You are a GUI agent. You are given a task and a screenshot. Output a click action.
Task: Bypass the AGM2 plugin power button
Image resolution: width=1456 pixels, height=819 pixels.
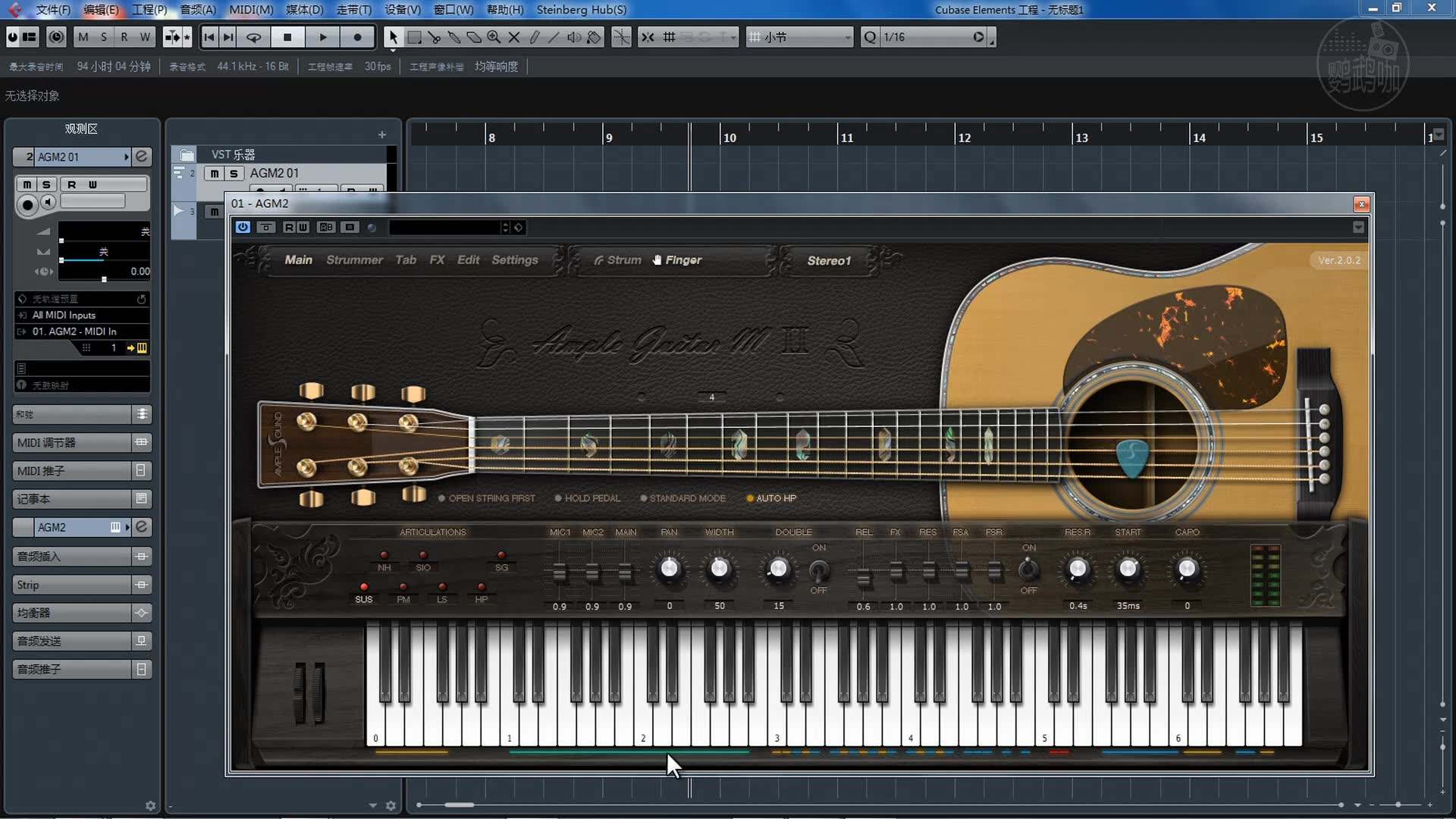pos(243,227)
